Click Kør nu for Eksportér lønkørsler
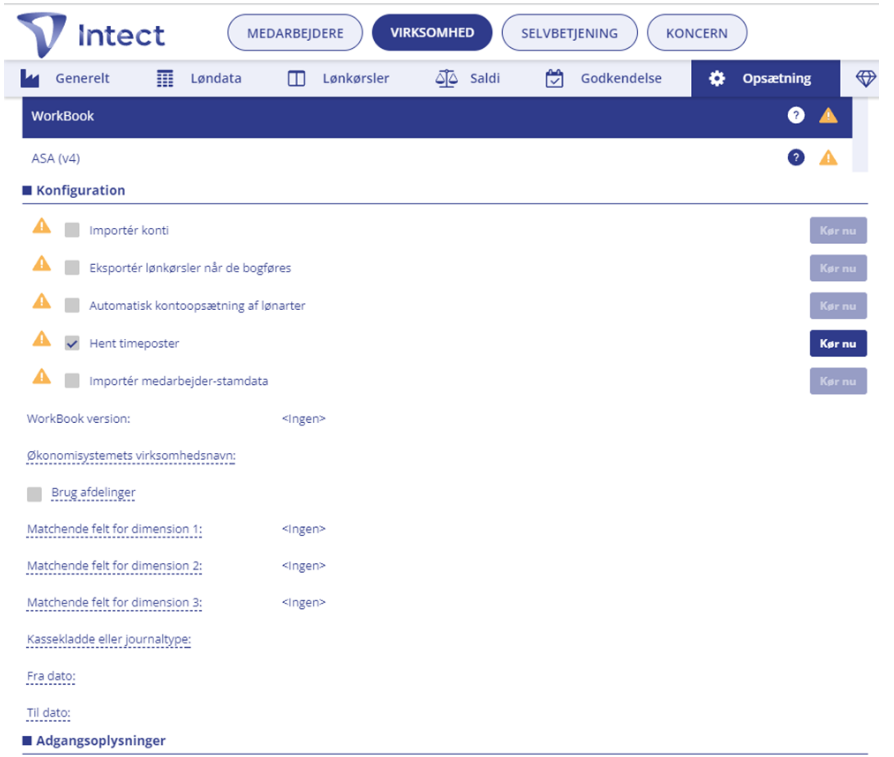894x757 pixels. (838, 268)
